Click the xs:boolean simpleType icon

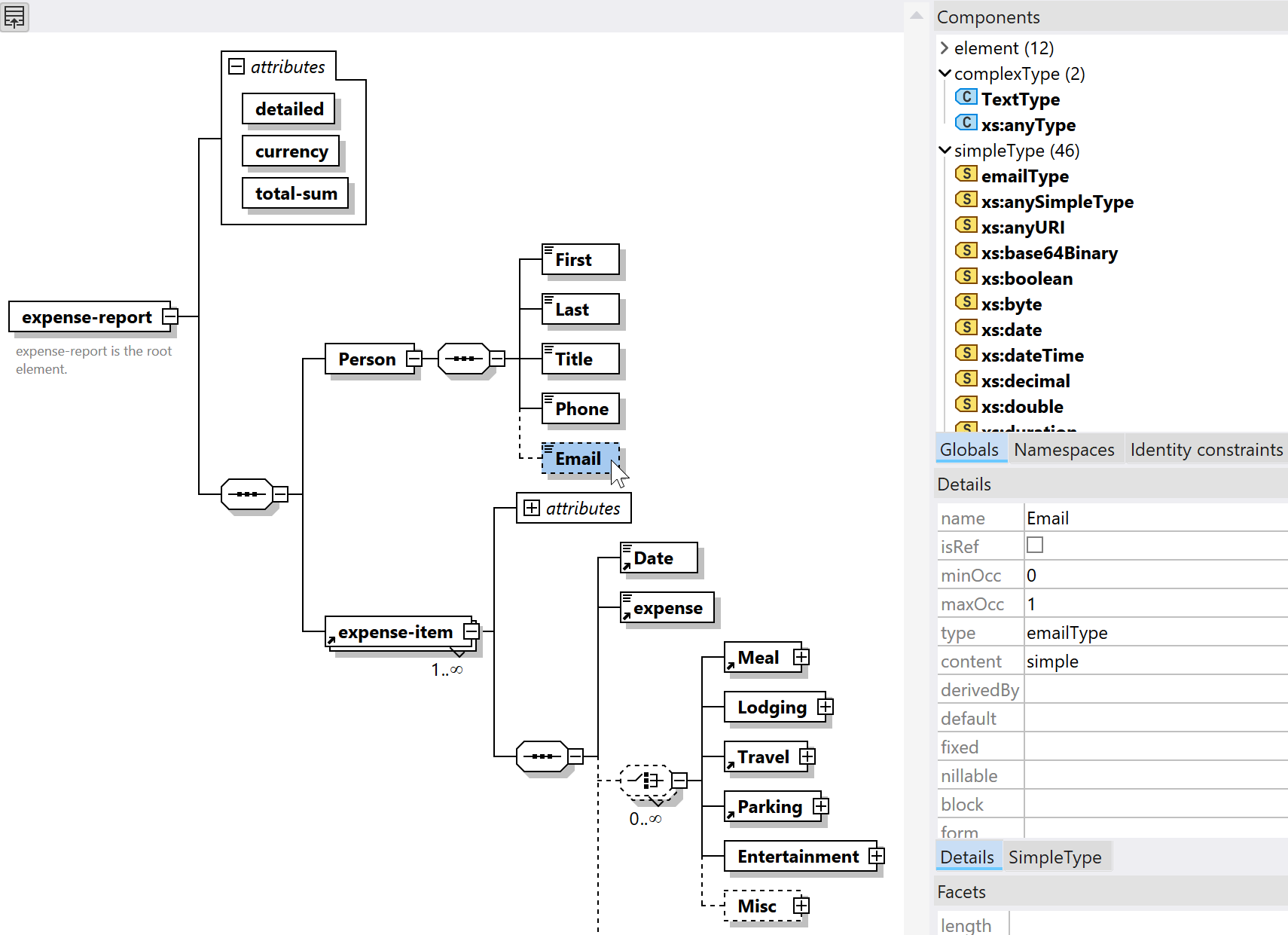pos(966,277)
